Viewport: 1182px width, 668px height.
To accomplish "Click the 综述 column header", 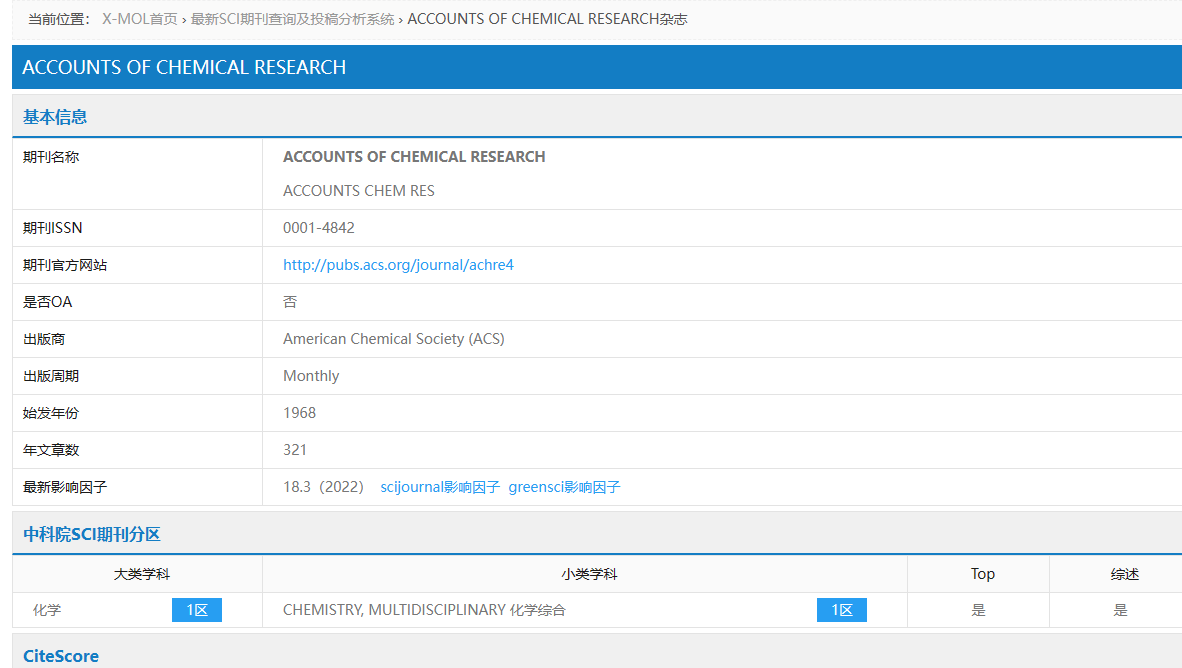I will (1124, 574).
